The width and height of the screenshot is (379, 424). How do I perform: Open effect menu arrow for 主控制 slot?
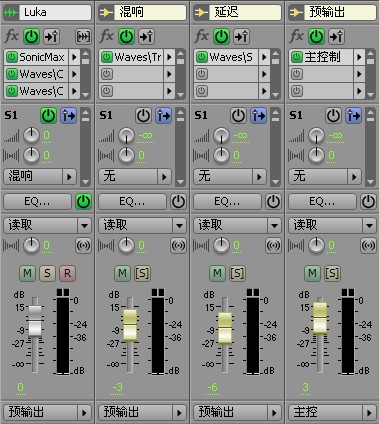point(359,57)
